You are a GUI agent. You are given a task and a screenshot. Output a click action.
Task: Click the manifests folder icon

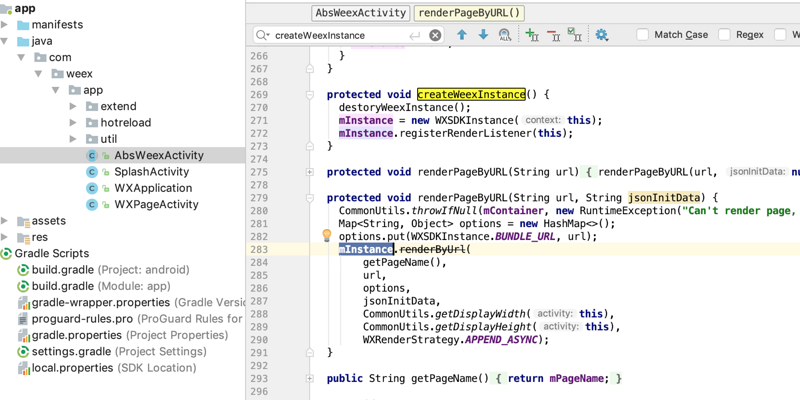click(23, 24)
